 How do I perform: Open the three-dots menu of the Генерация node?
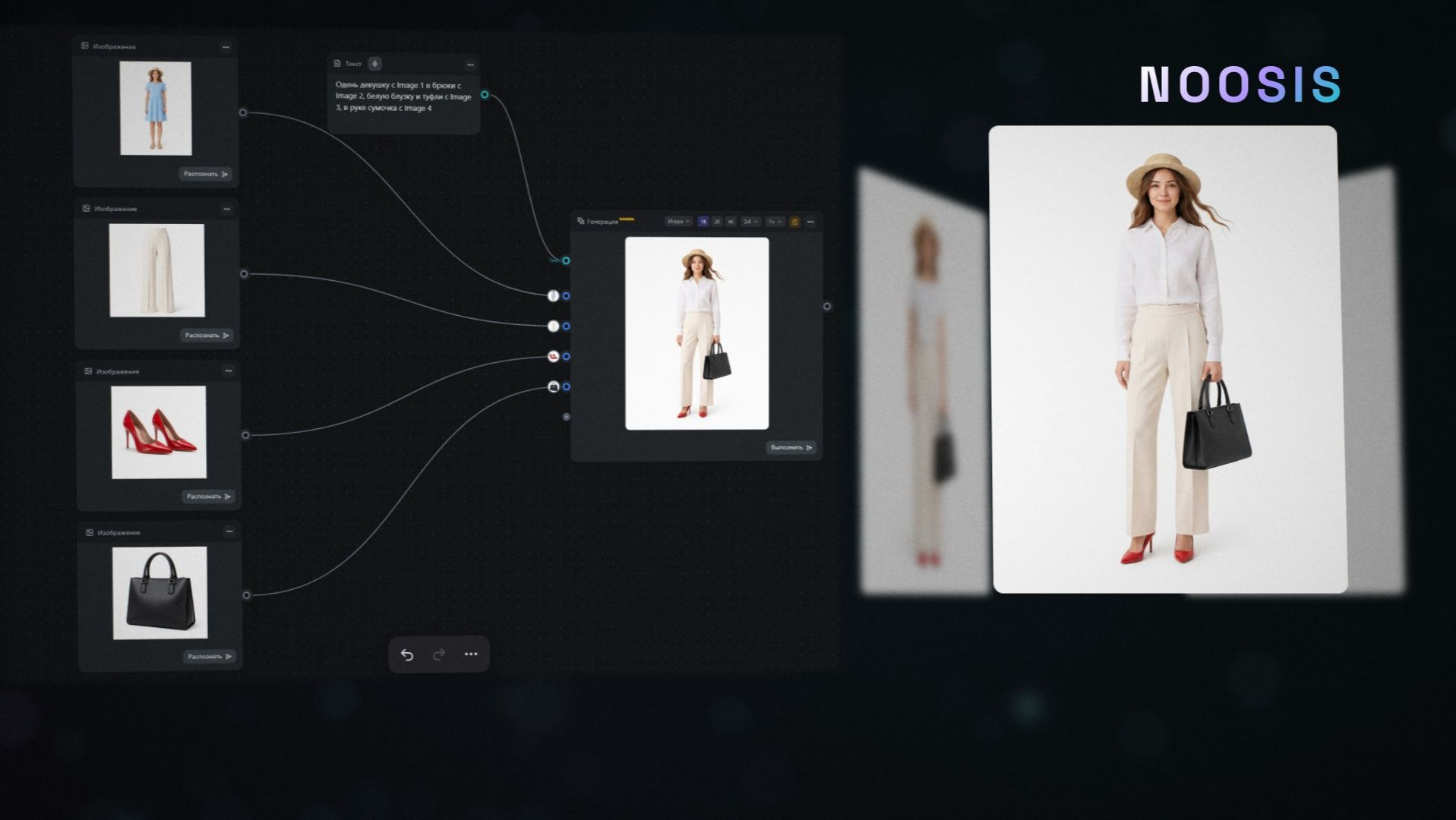[810, 222]
